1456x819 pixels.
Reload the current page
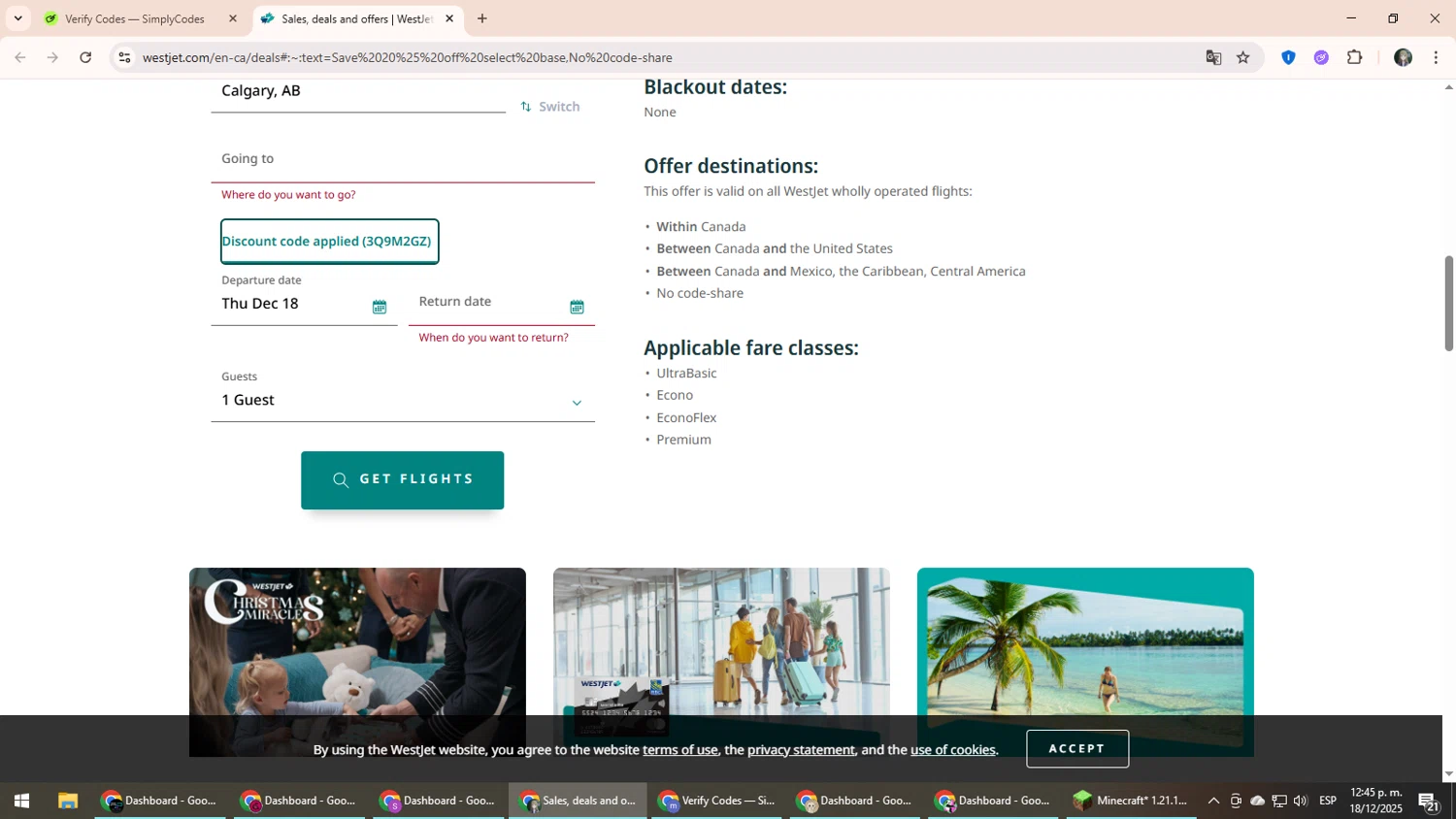pos(85,57)
